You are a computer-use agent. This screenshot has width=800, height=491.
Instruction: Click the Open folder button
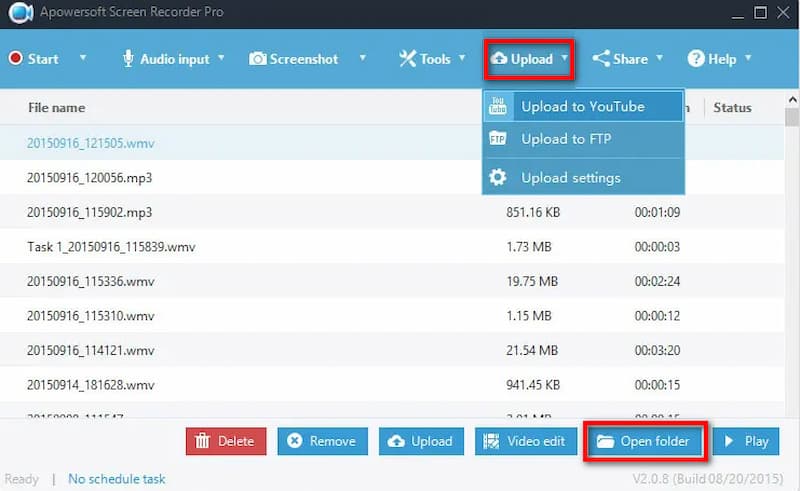coord(645,441)
